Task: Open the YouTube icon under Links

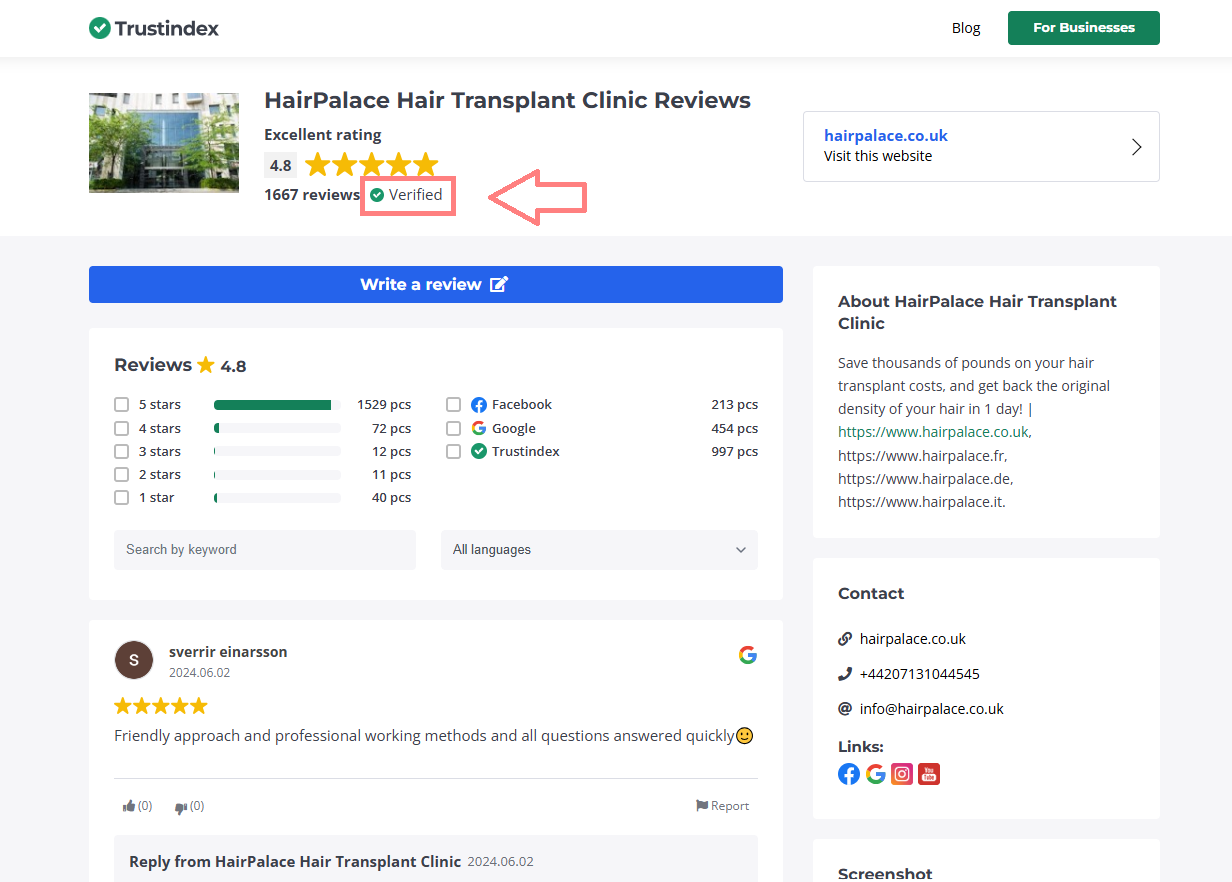Action: coord(929,774)
